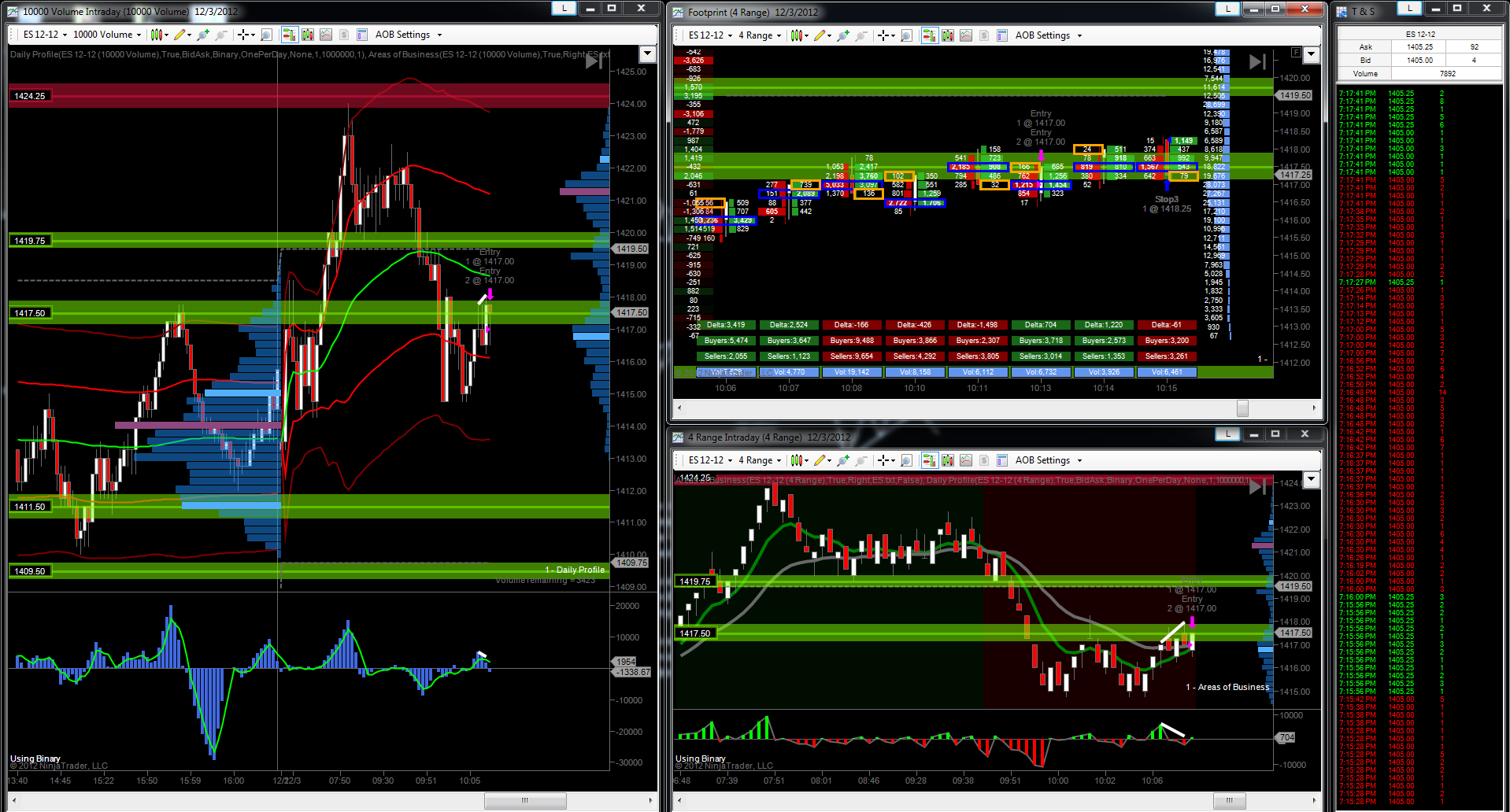Click zoom out icon in 10000 Volume window
Viewport: 1510px width, 812px height.
(221, 35)
